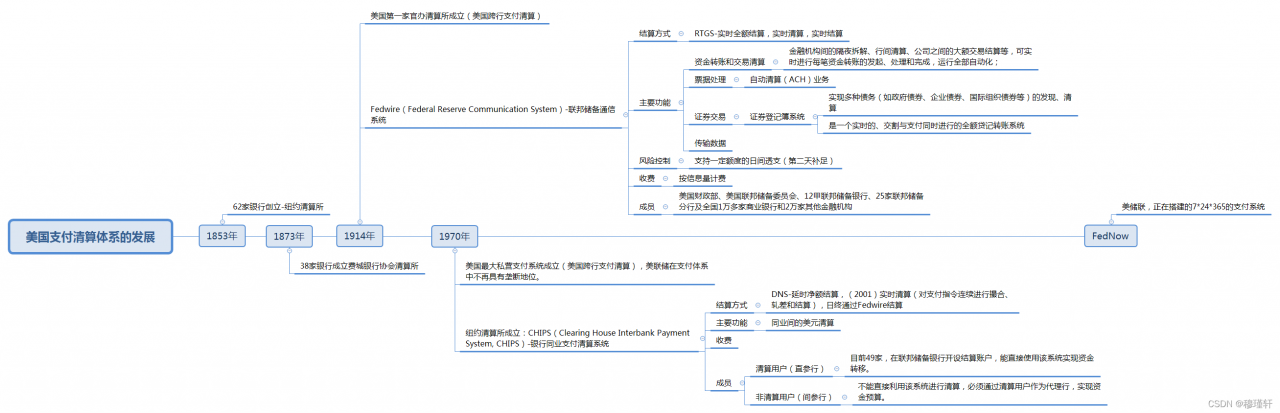The height and width of the screenshot is (413, 1280).
Task: Collapse the 风险控制 branch
Action: point(683,160)
